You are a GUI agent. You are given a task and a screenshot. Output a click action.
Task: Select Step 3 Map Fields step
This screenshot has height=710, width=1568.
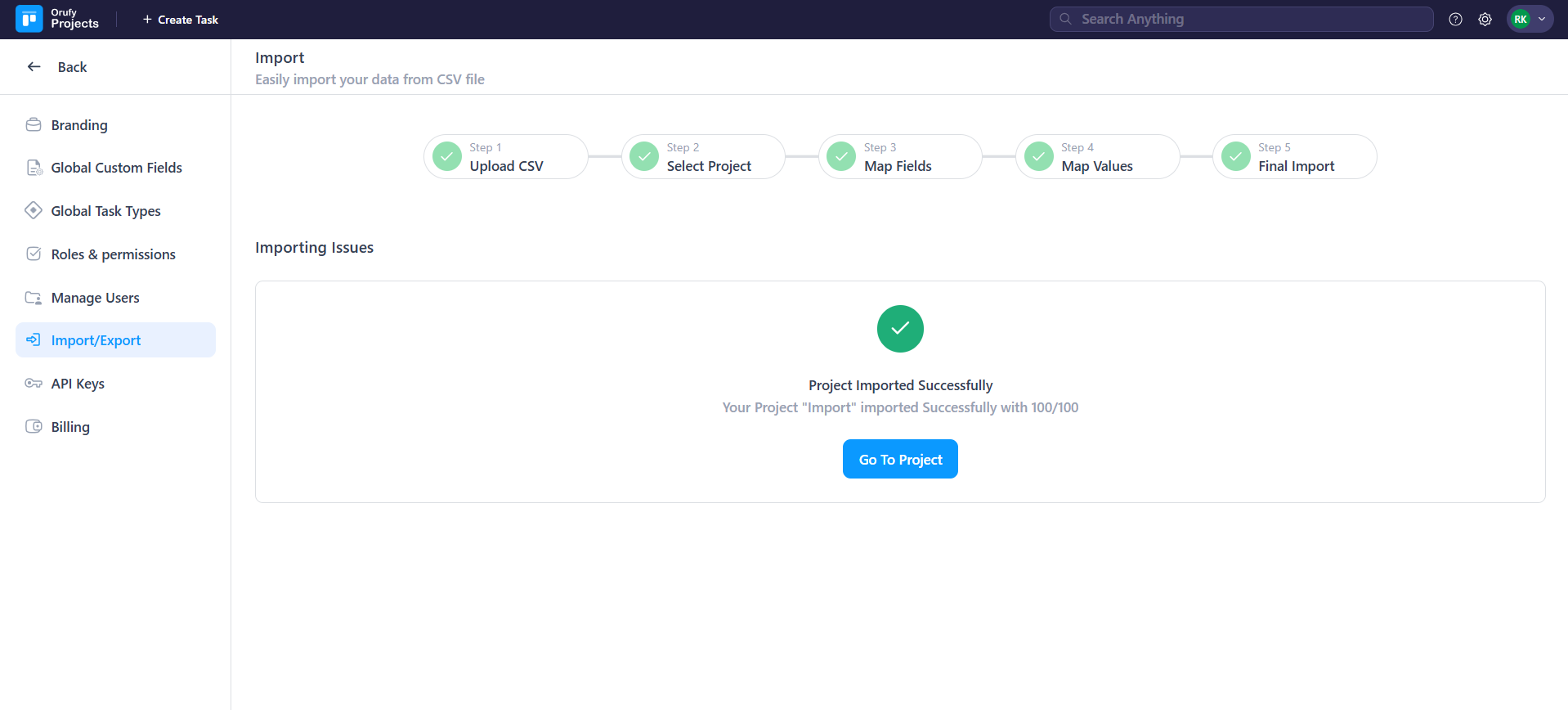[899, 157]
